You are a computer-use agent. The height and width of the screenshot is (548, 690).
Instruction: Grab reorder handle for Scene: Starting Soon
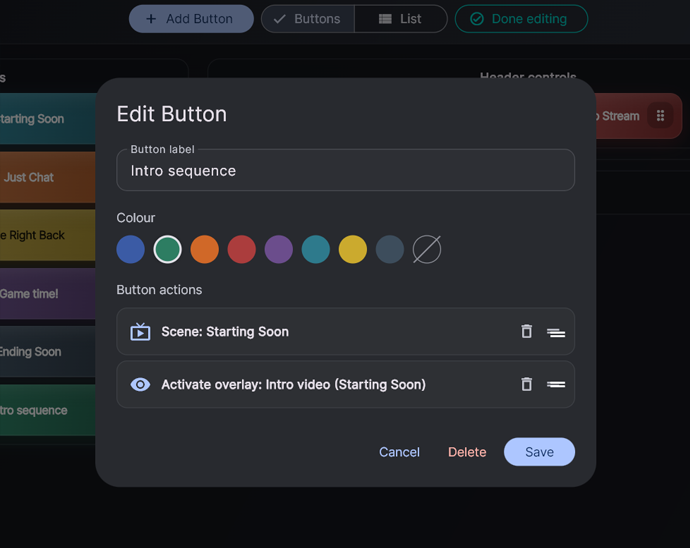point(556,332)
